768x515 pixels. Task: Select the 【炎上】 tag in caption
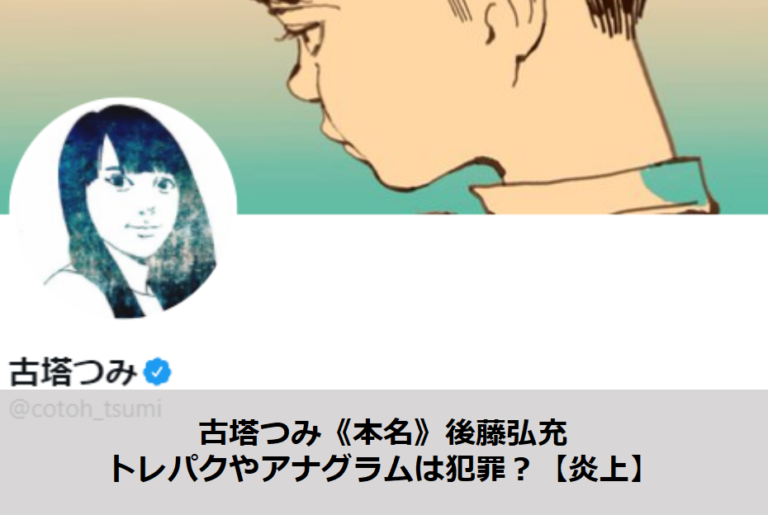pyautogui.click(x=598, y=469)
